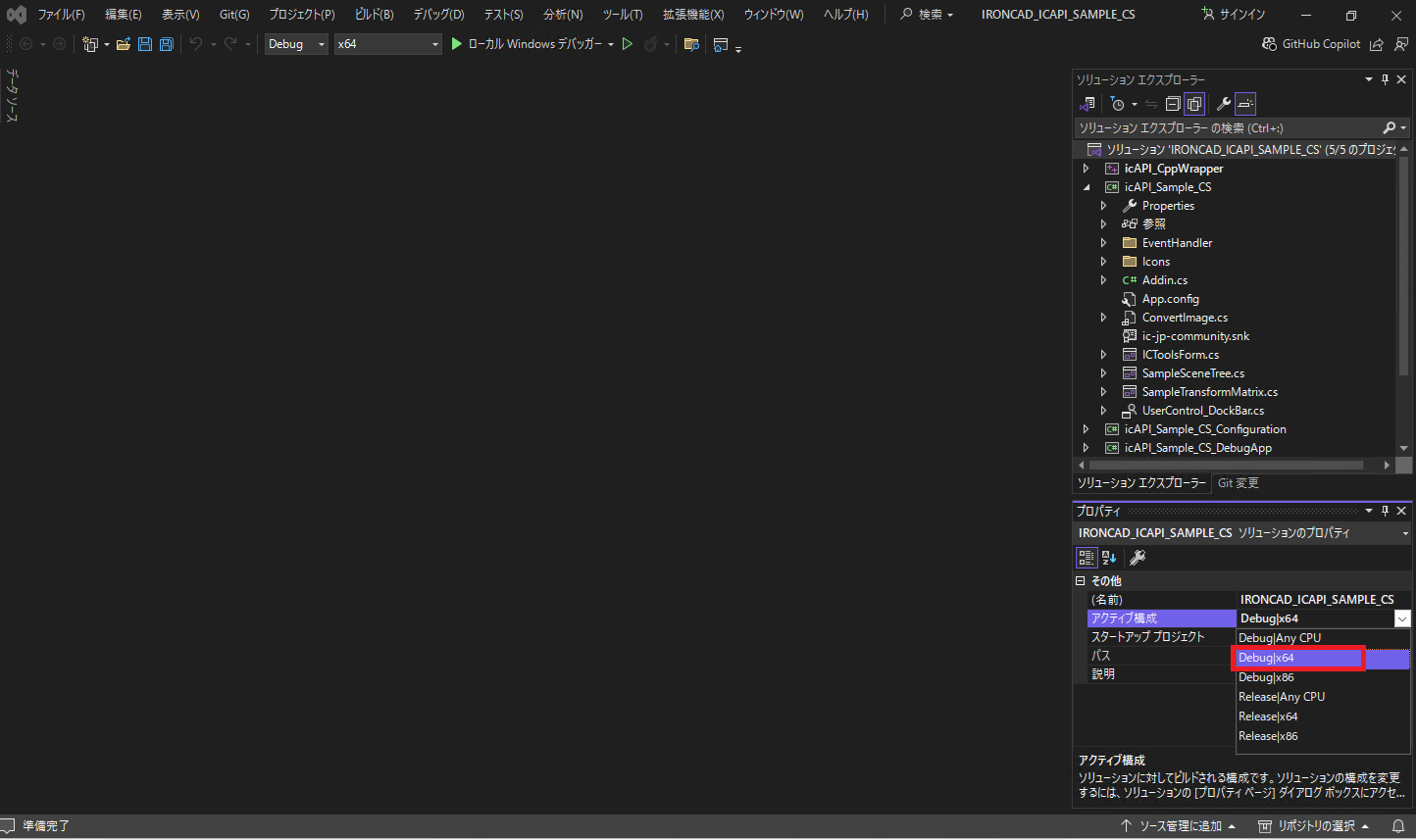Click Collapse All icon in Solution Explorer
1416x840 pixels.
point(1173,104)
